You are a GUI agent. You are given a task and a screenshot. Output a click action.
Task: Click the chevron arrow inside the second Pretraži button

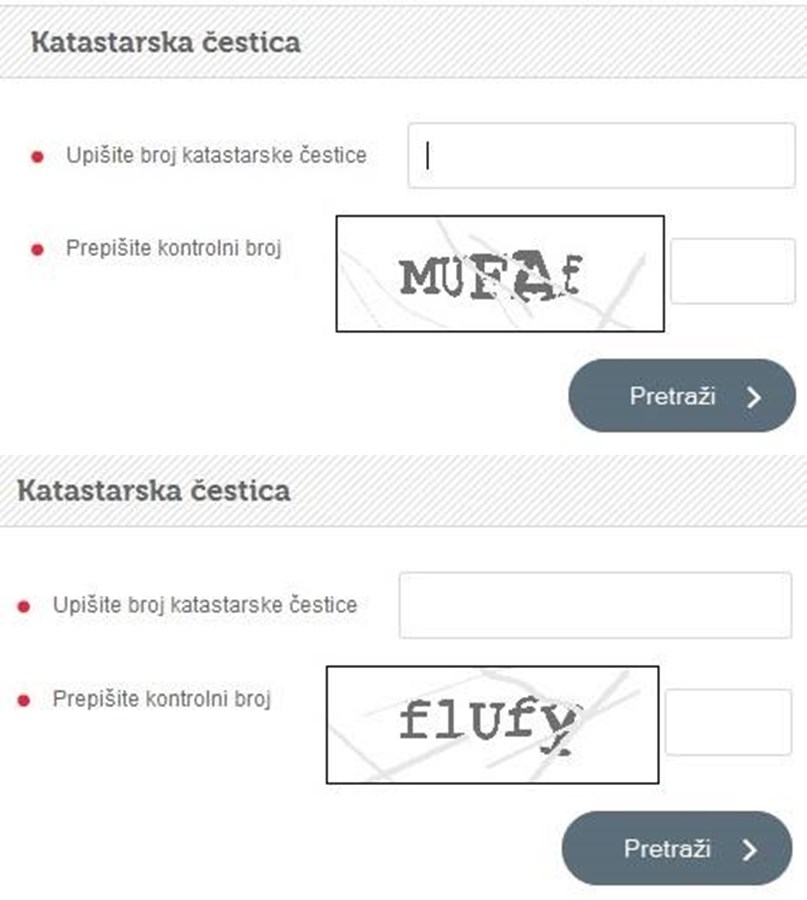(x=749, y=847)
